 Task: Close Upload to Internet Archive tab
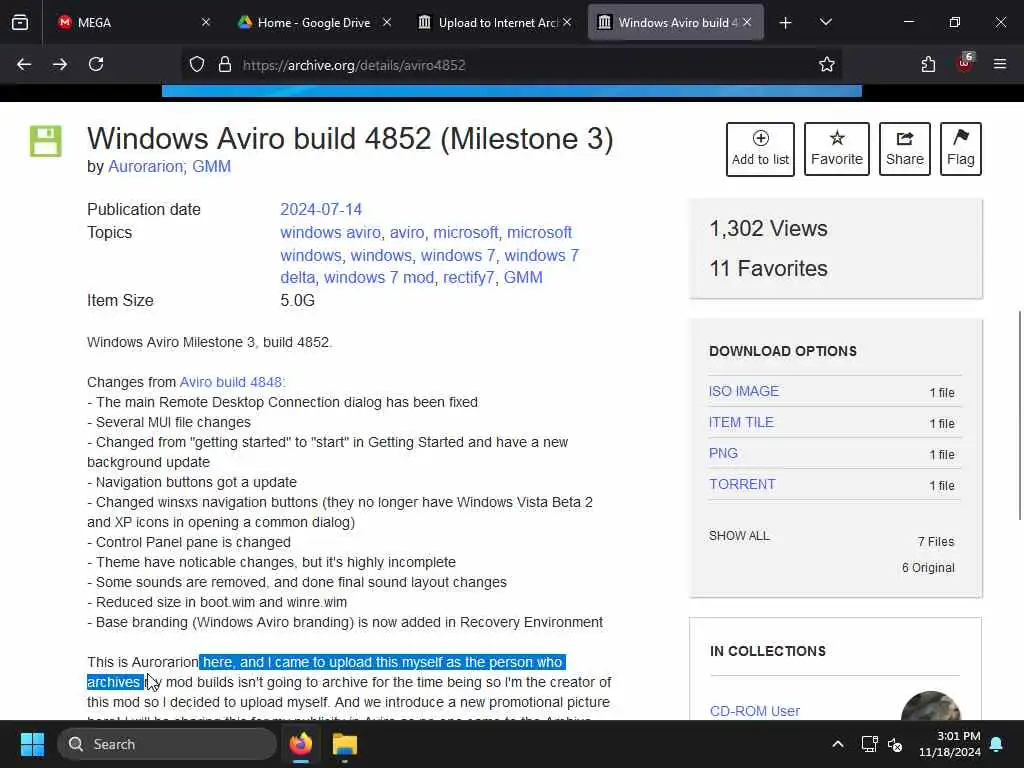(x=567, y=22)
